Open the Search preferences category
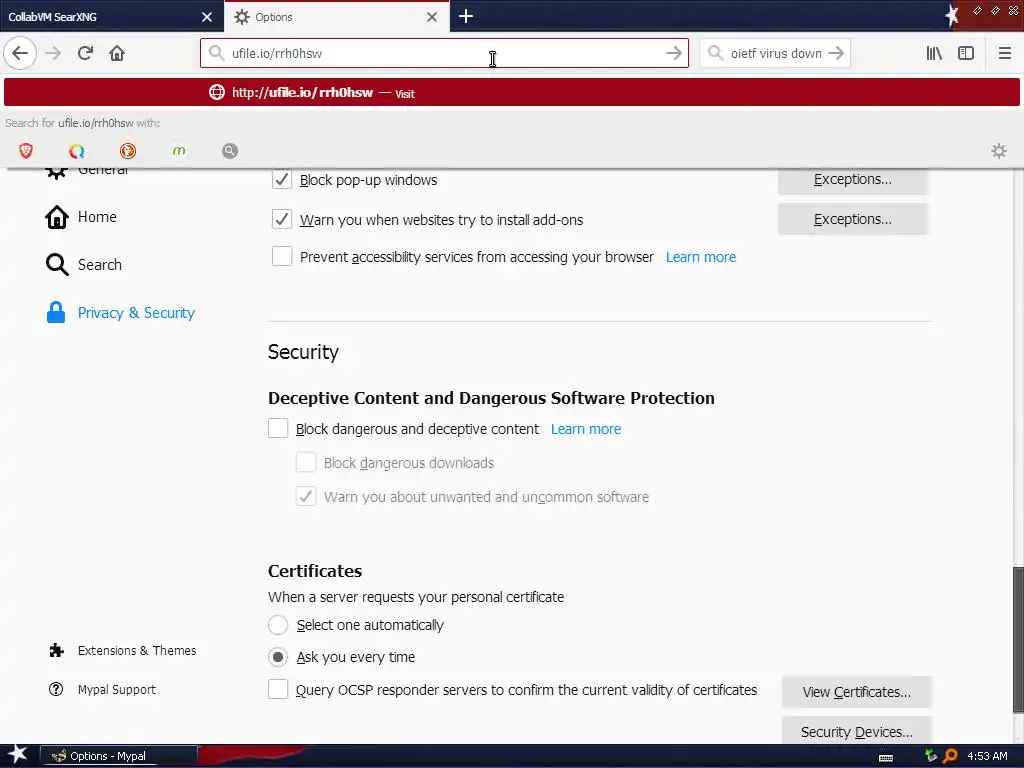This screenshot has height=768, width=1024. (99, 265)
